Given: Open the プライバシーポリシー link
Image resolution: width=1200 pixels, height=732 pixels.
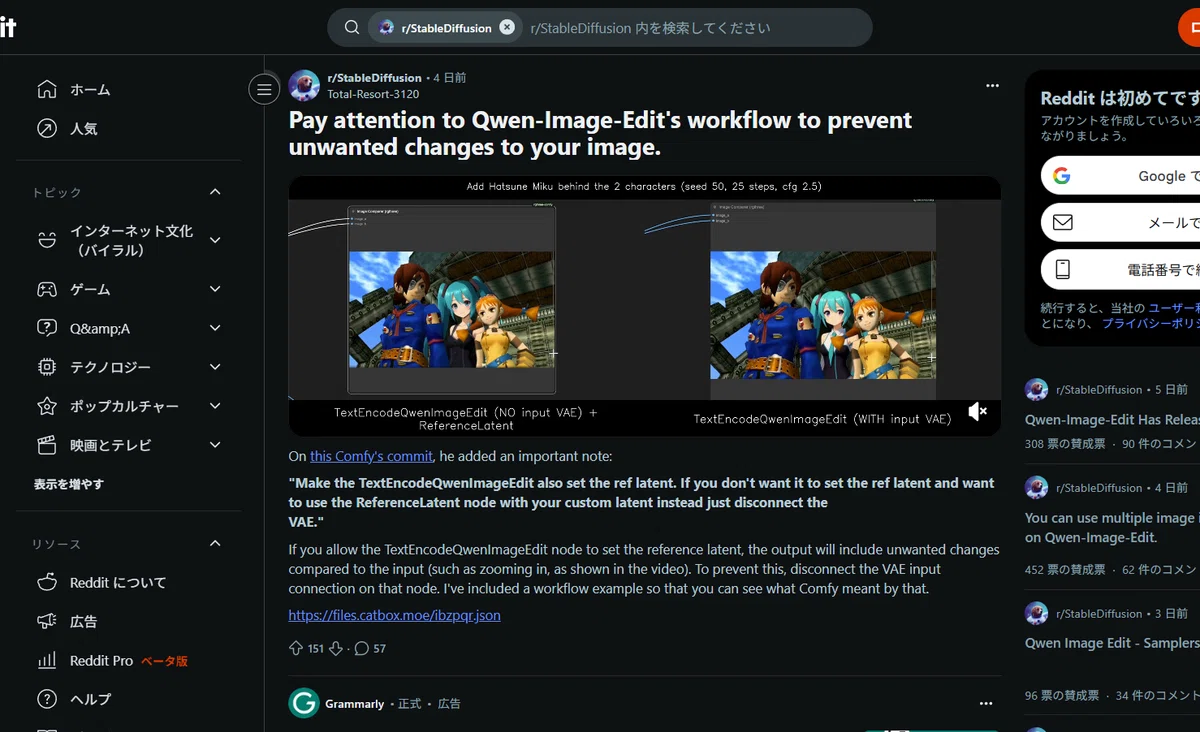Looking at the screenshot, I should click(1150, 324).
